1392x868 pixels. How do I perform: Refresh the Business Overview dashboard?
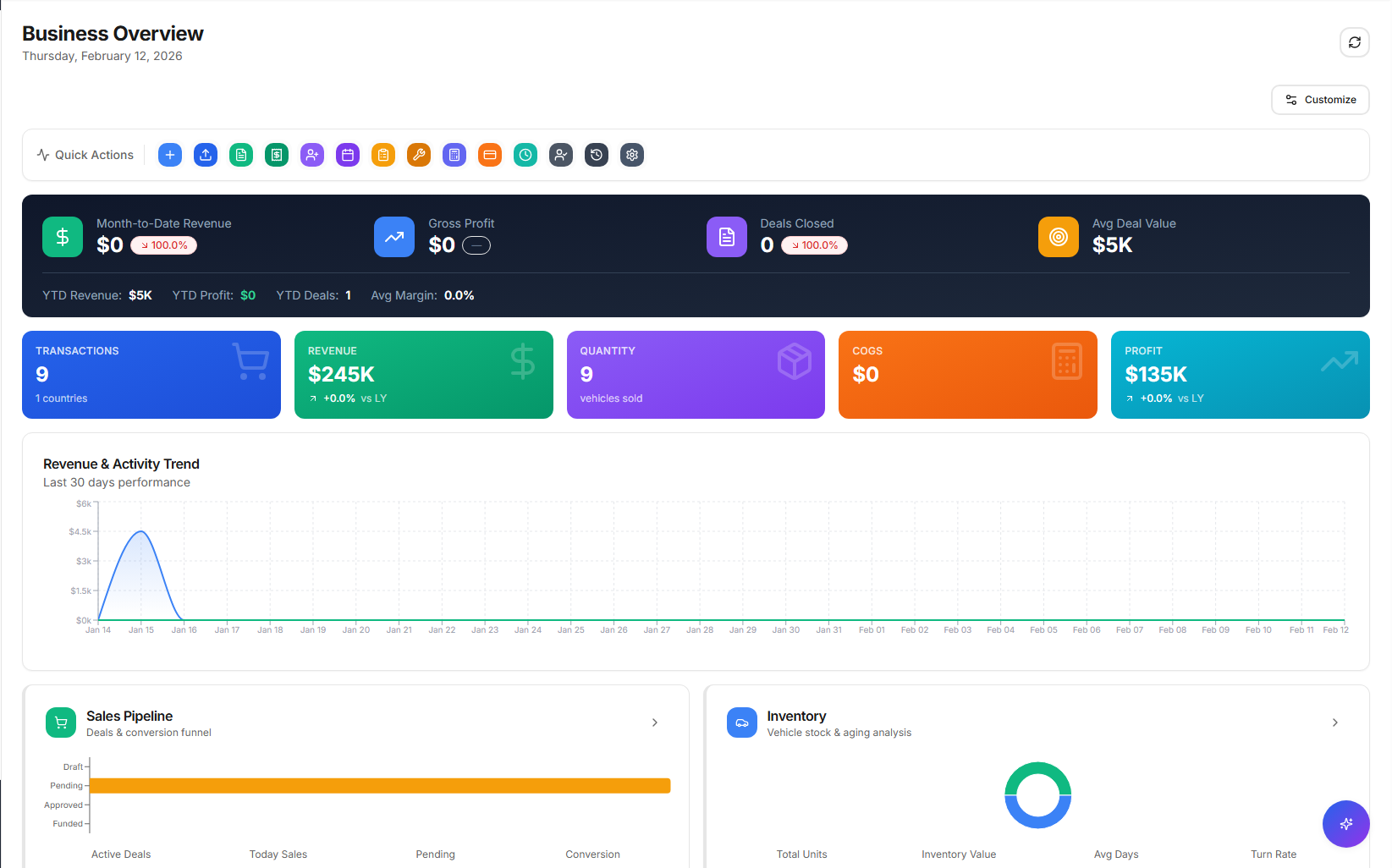[x=1354, y=42]
